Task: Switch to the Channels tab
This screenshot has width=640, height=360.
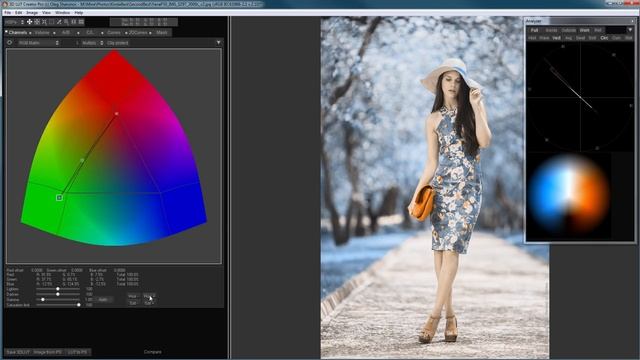Action: pos(18,33)
